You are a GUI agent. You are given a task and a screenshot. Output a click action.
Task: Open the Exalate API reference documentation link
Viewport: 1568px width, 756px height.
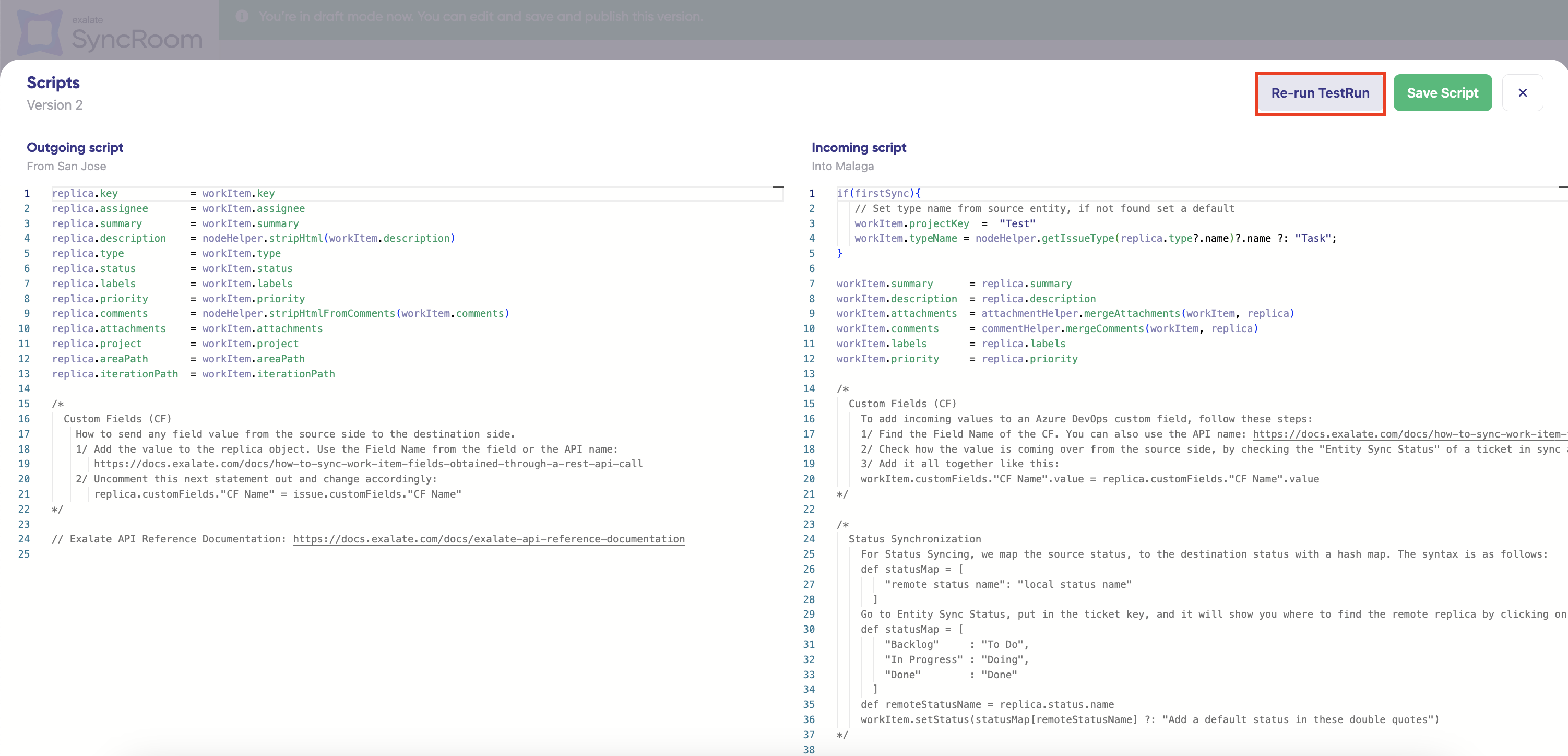[x=488, y=539]
